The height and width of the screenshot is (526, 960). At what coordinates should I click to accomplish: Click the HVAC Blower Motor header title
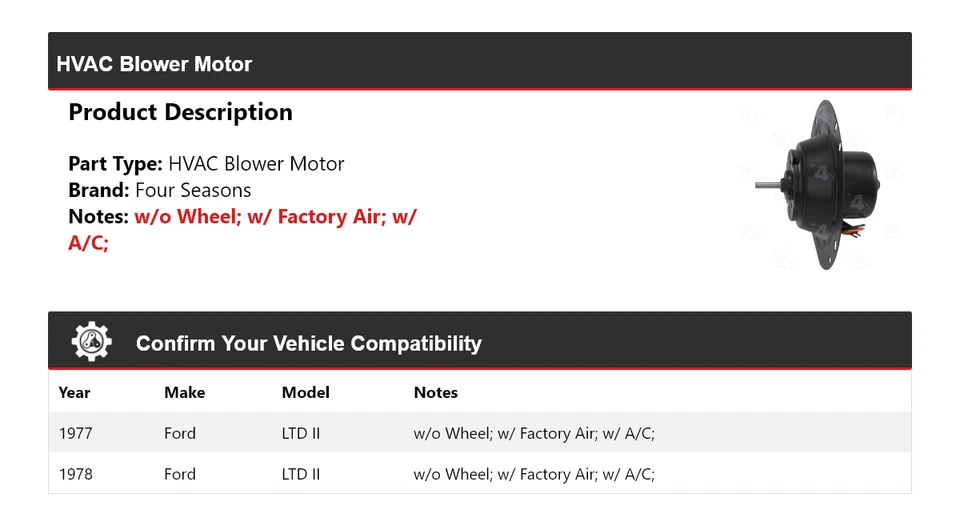pyautogui.click(x=154, y=64)
